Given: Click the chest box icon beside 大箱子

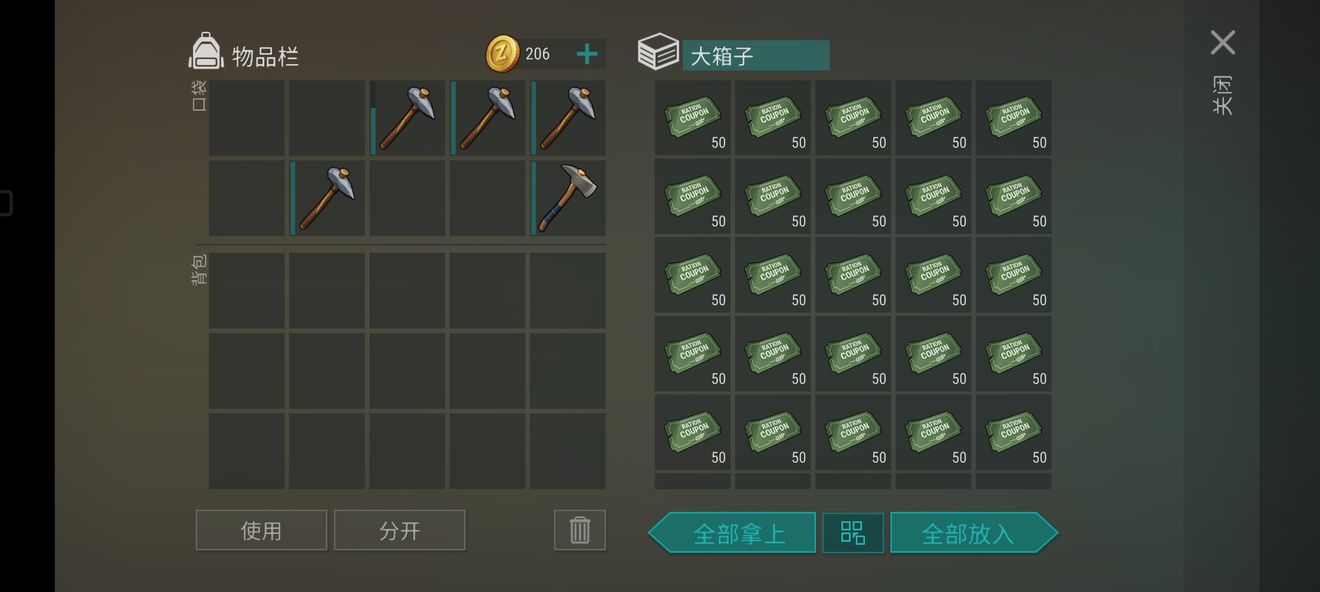Looking at the screenshot, I should click(658, 52).
